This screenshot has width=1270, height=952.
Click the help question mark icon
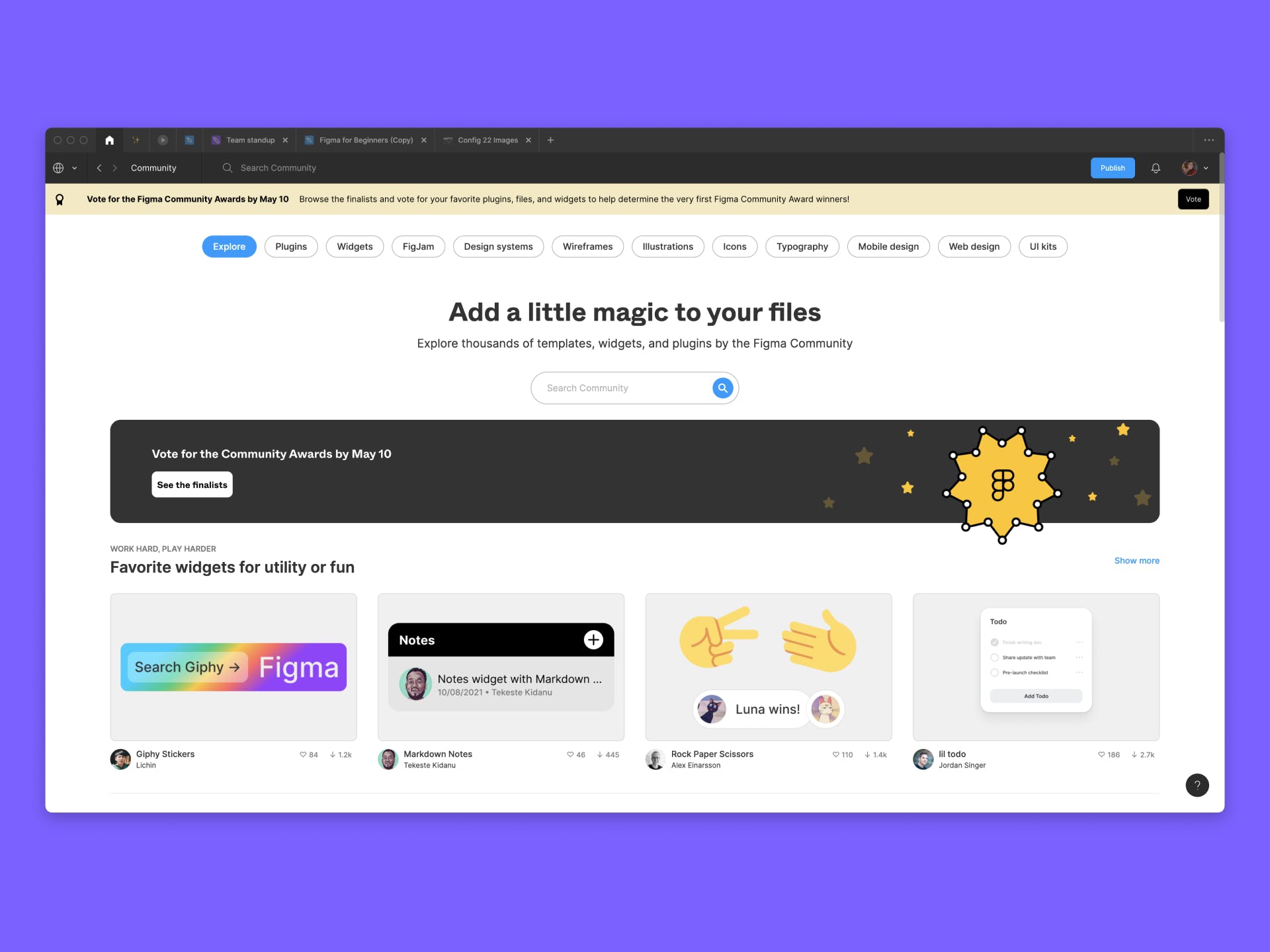pos(1197,784)
